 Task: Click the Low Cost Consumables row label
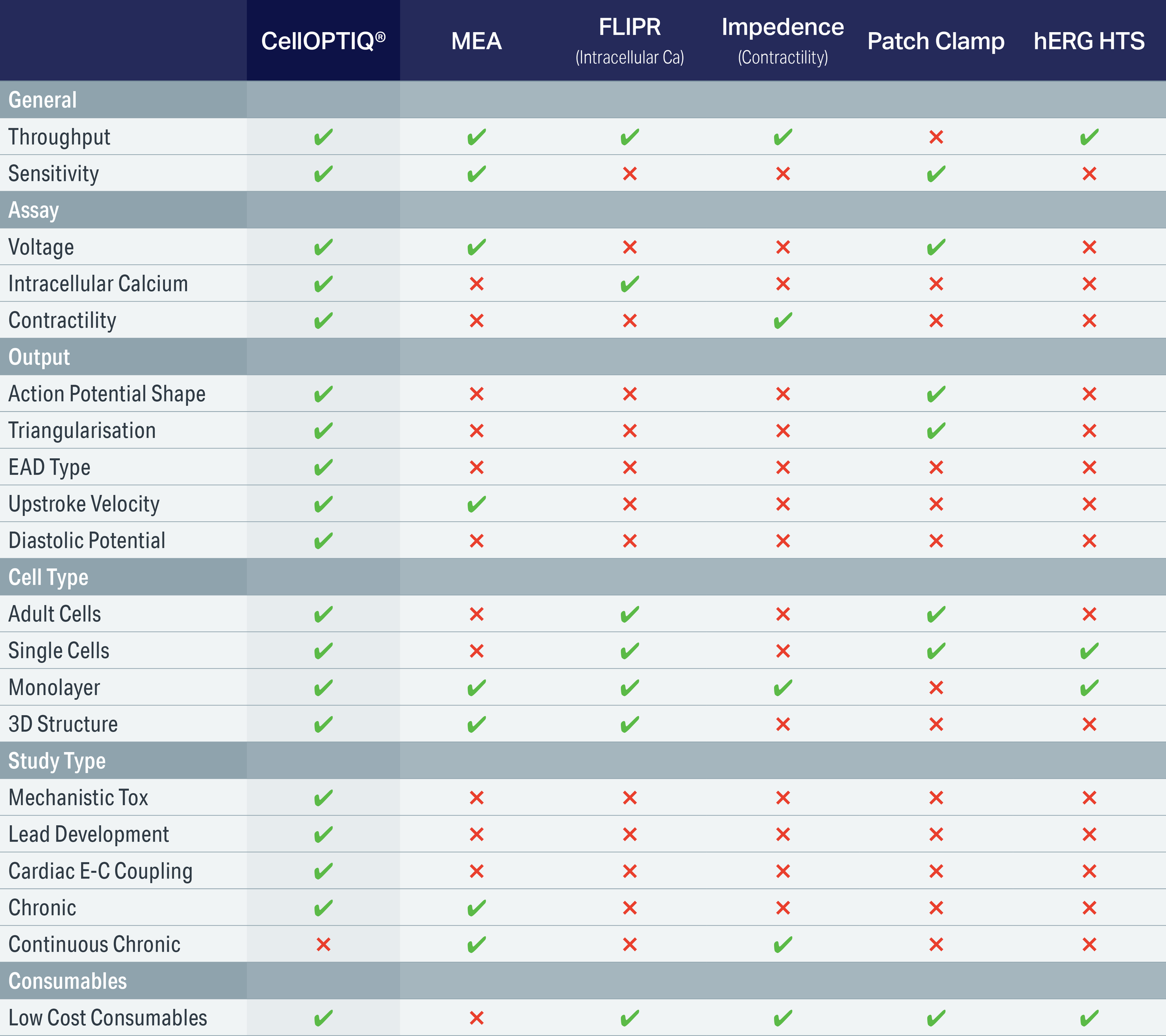[x=108, y=1018]
